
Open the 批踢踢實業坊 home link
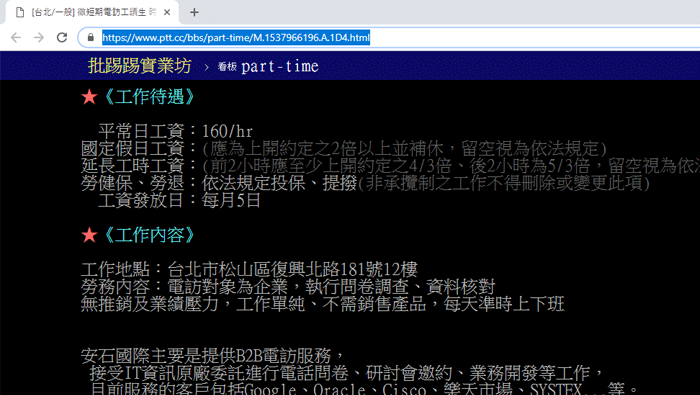(140, 66)
